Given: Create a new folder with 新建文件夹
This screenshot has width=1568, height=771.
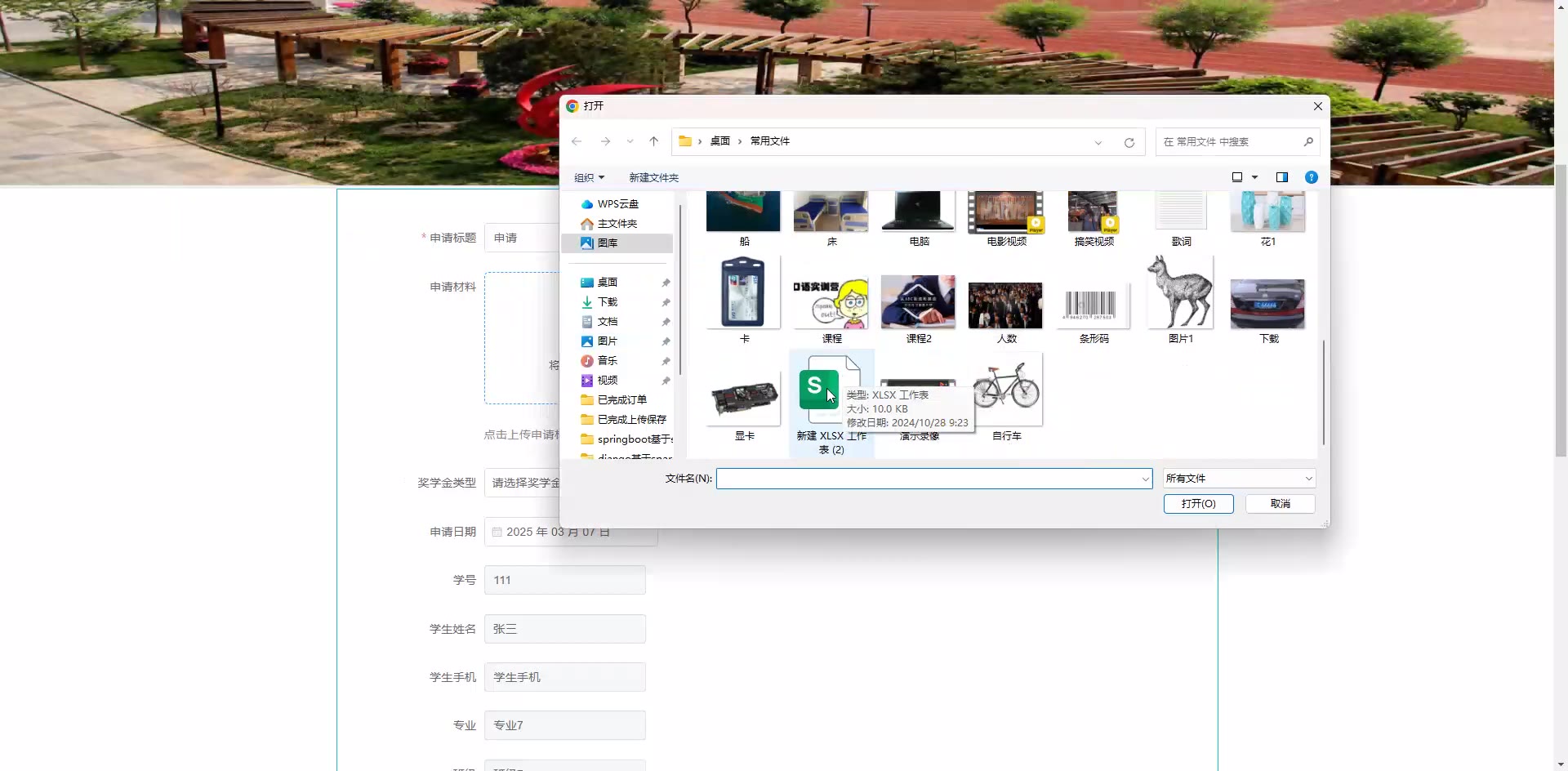Looking at the screenshot, I should [653, 177].
